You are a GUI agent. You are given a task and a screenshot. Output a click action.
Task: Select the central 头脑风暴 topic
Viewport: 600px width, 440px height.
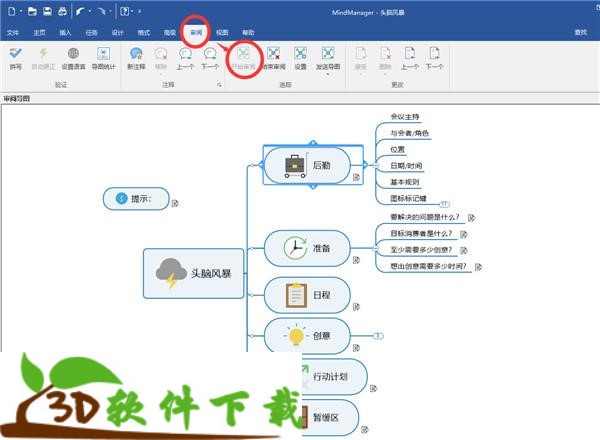194,273
